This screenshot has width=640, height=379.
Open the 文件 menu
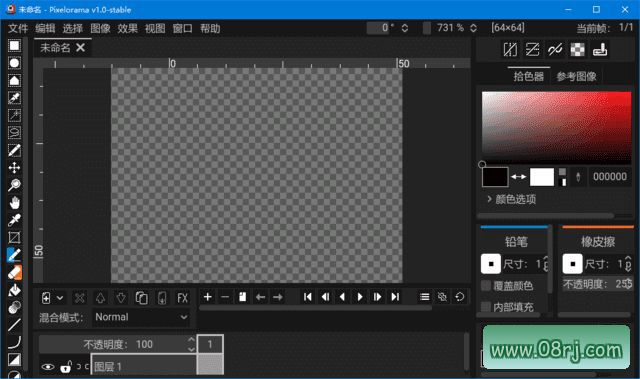pos(18,28)
